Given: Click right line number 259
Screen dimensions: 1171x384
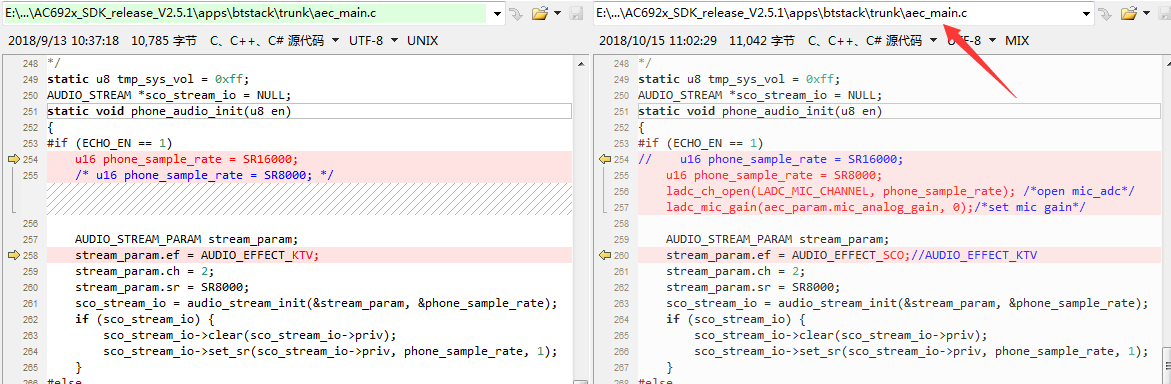Looking at the screenshot, I should 621,239.
